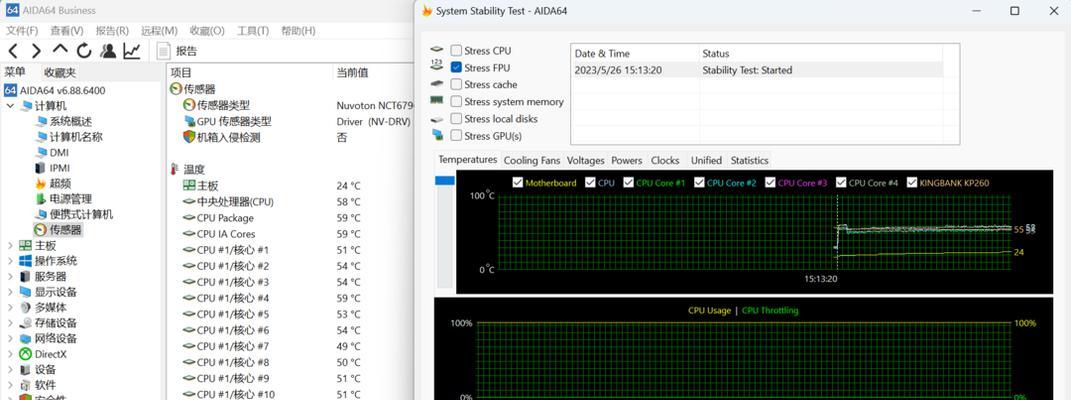Viewport: 1071px width, 400px height.
Task: Open the user/remote toolbar icon
Action: [107, 51]
